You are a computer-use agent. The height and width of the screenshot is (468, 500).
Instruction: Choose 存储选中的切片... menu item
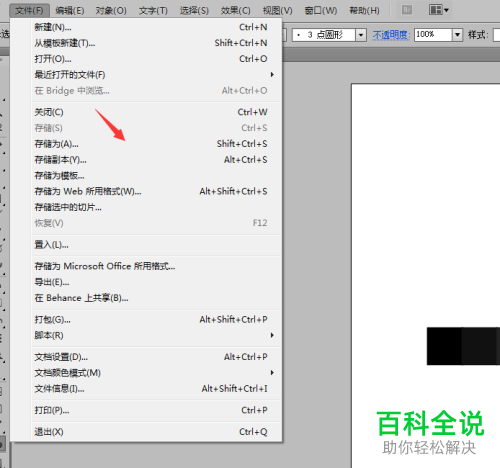point(156,207)
